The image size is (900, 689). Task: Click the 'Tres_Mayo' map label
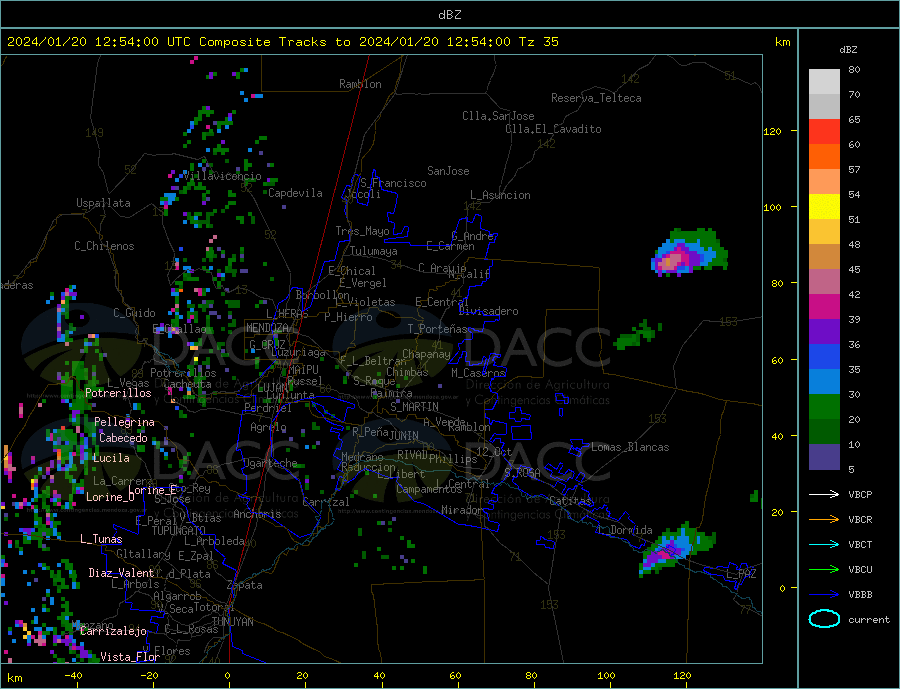click(363, 231)
